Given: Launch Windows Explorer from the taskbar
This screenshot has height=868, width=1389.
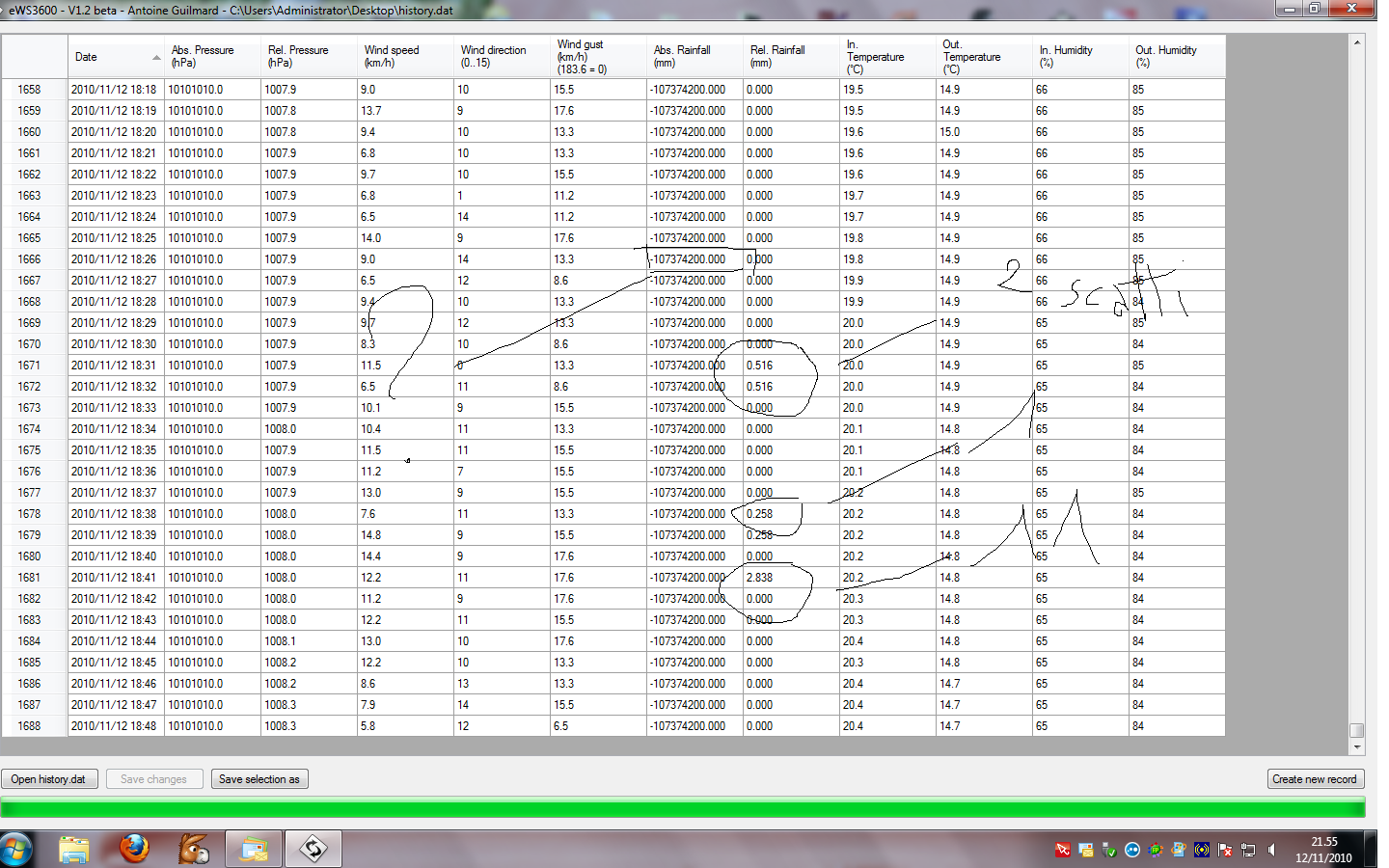Looking at the screenshot, I should (x=74, y=849).
